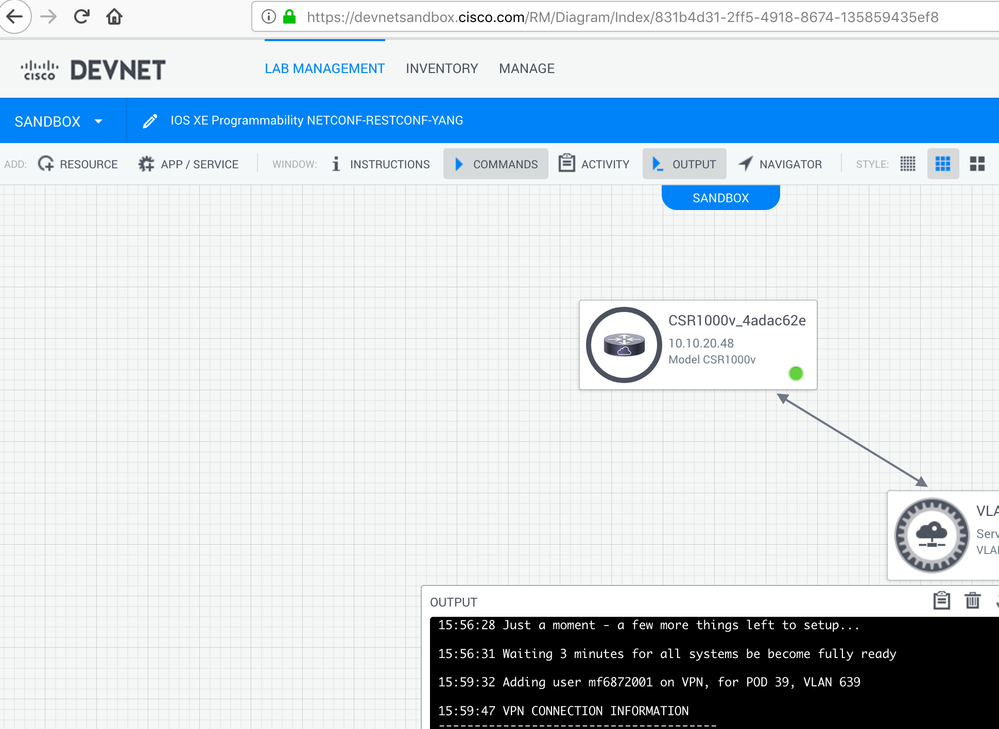The width and height of the screenshot is (999, 729).
Task: Open the ACTIVITY window
Action: [x=594, y=164]
